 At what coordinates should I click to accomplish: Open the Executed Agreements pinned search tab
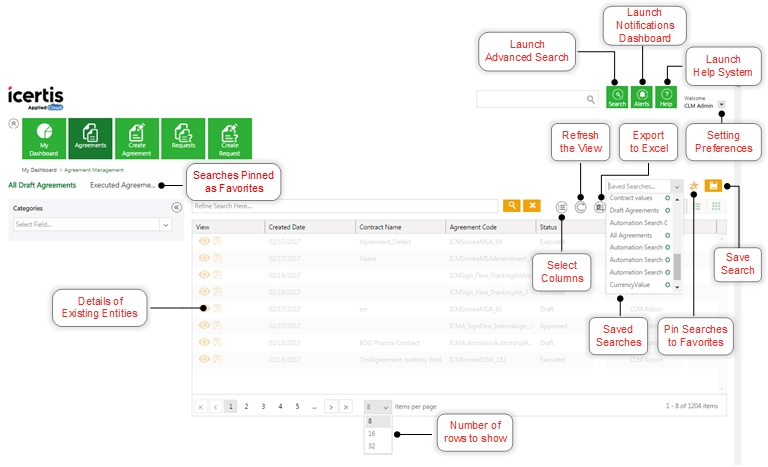122,185
